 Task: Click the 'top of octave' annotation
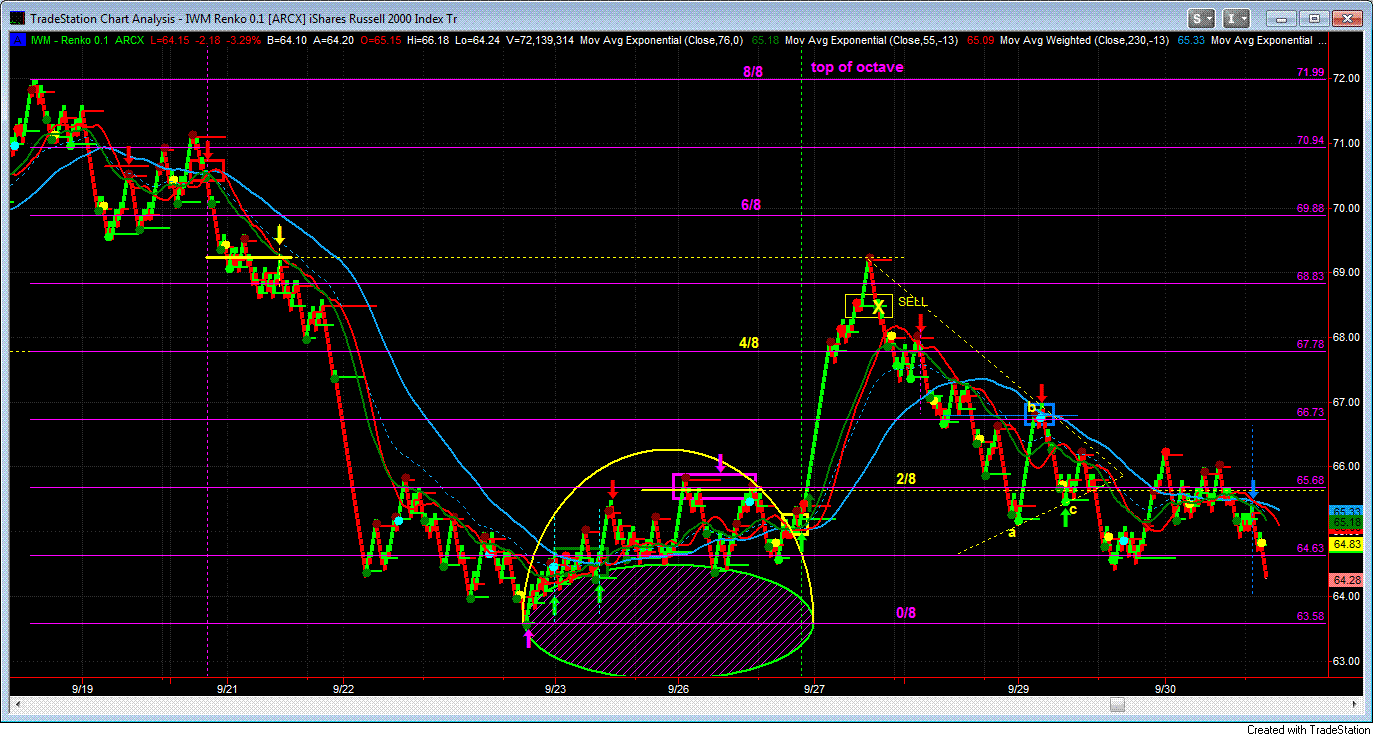(857, 67)
